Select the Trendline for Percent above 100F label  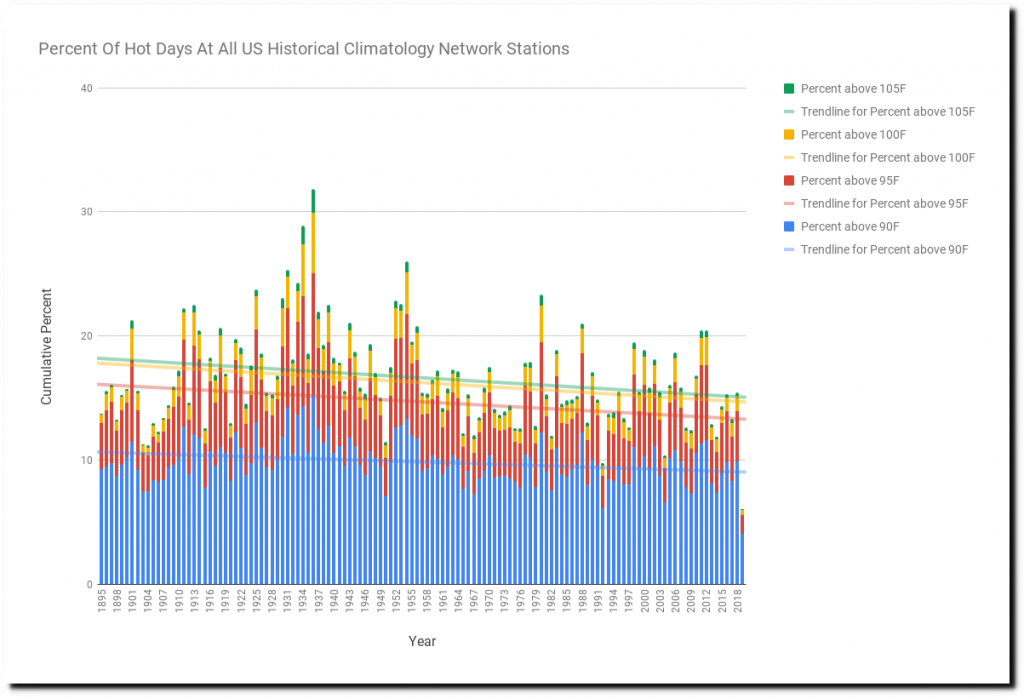pyautogui.click(x=888, y=157)
